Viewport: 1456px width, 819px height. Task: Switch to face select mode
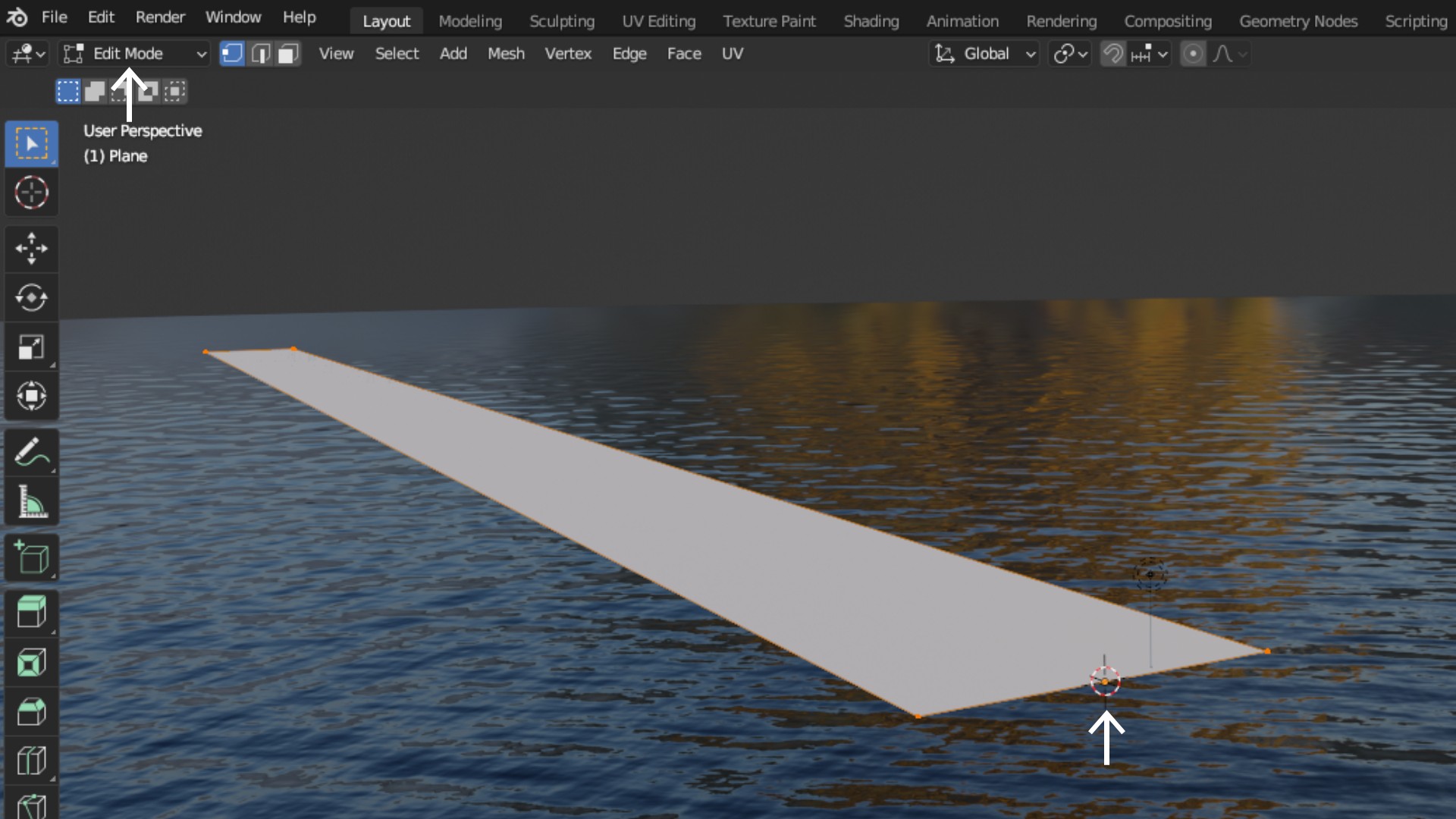pos(288,54)
